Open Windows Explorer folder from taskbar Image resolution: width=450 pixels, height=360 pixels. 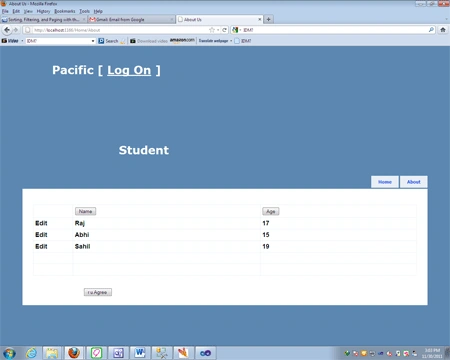52,353
